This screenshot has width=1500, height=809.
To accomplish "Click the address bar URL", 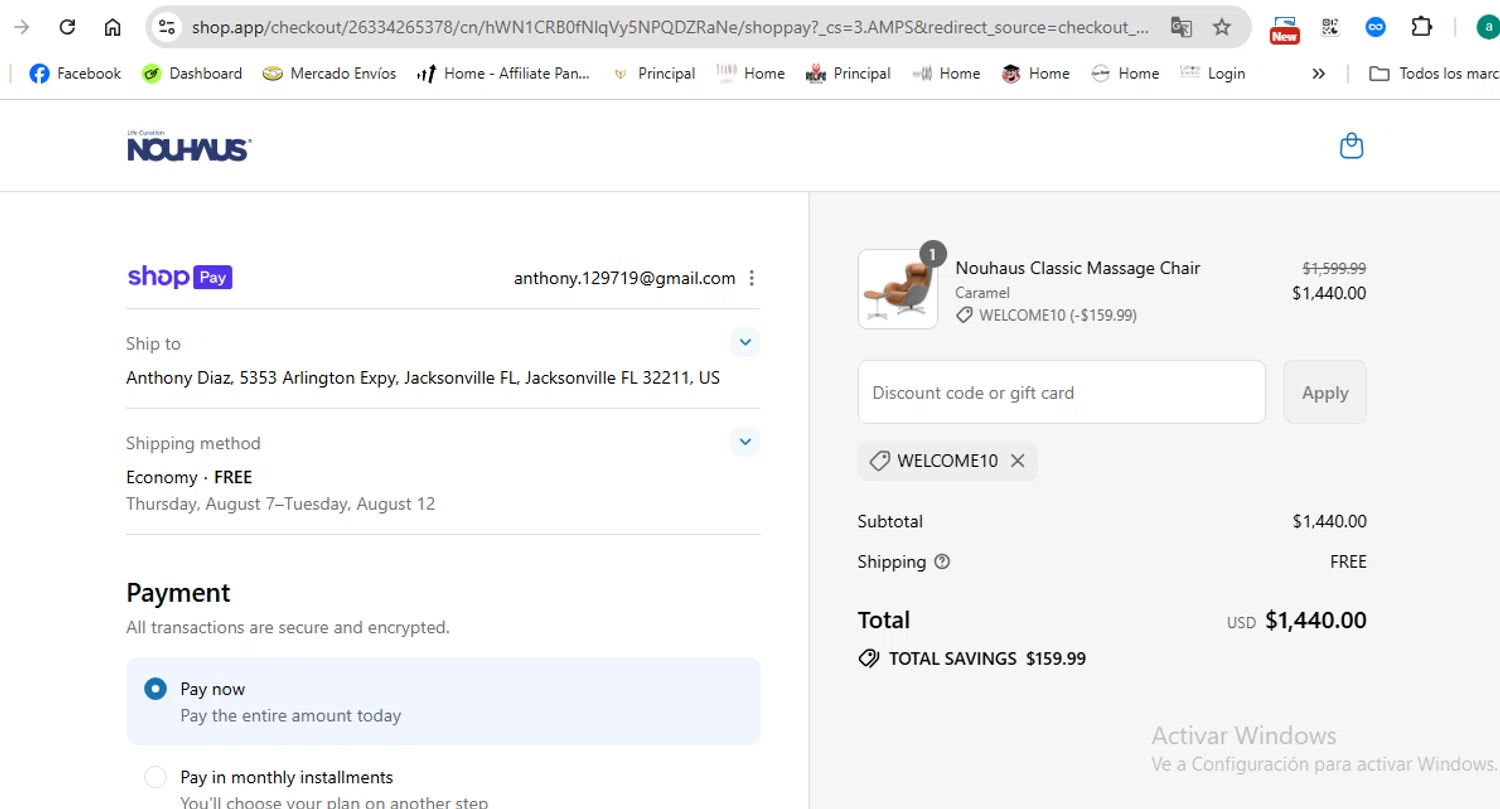I will [670, 27].
